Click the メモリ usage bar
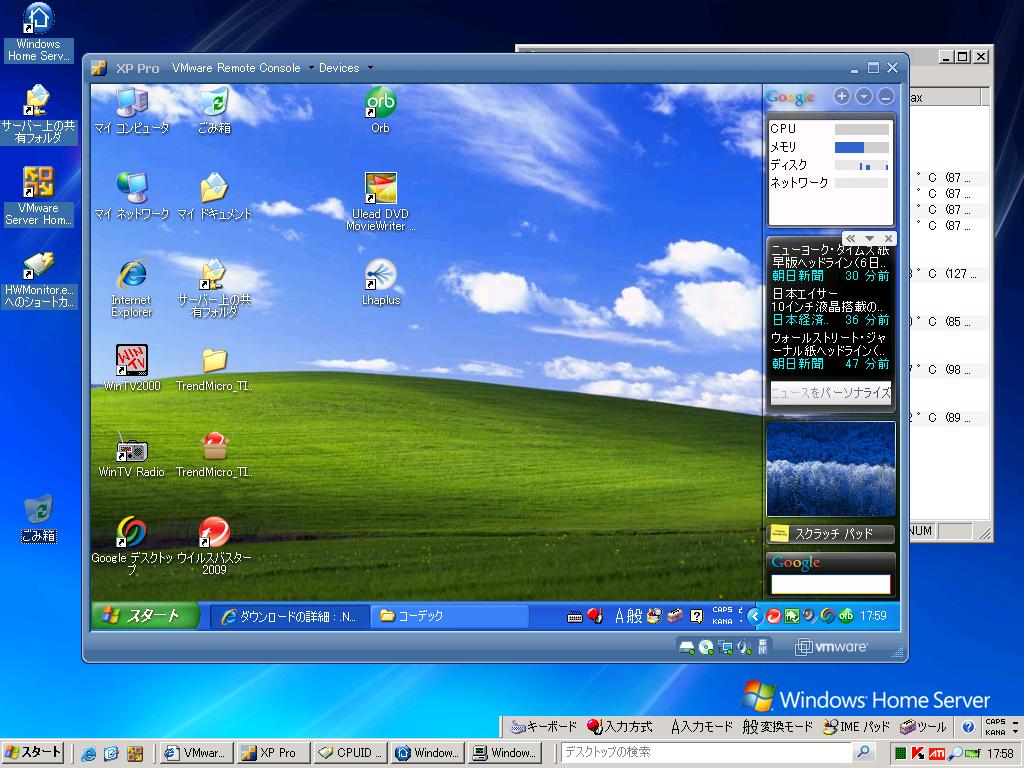The width and height of the screenshot is (1024, 768). click(x=861, y=148)
